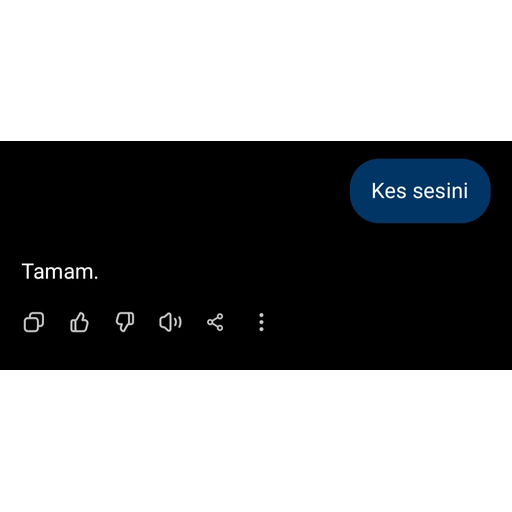Show more actions beside the share icon
Viewport: 512px width, 512px height.
pos(261,322)
